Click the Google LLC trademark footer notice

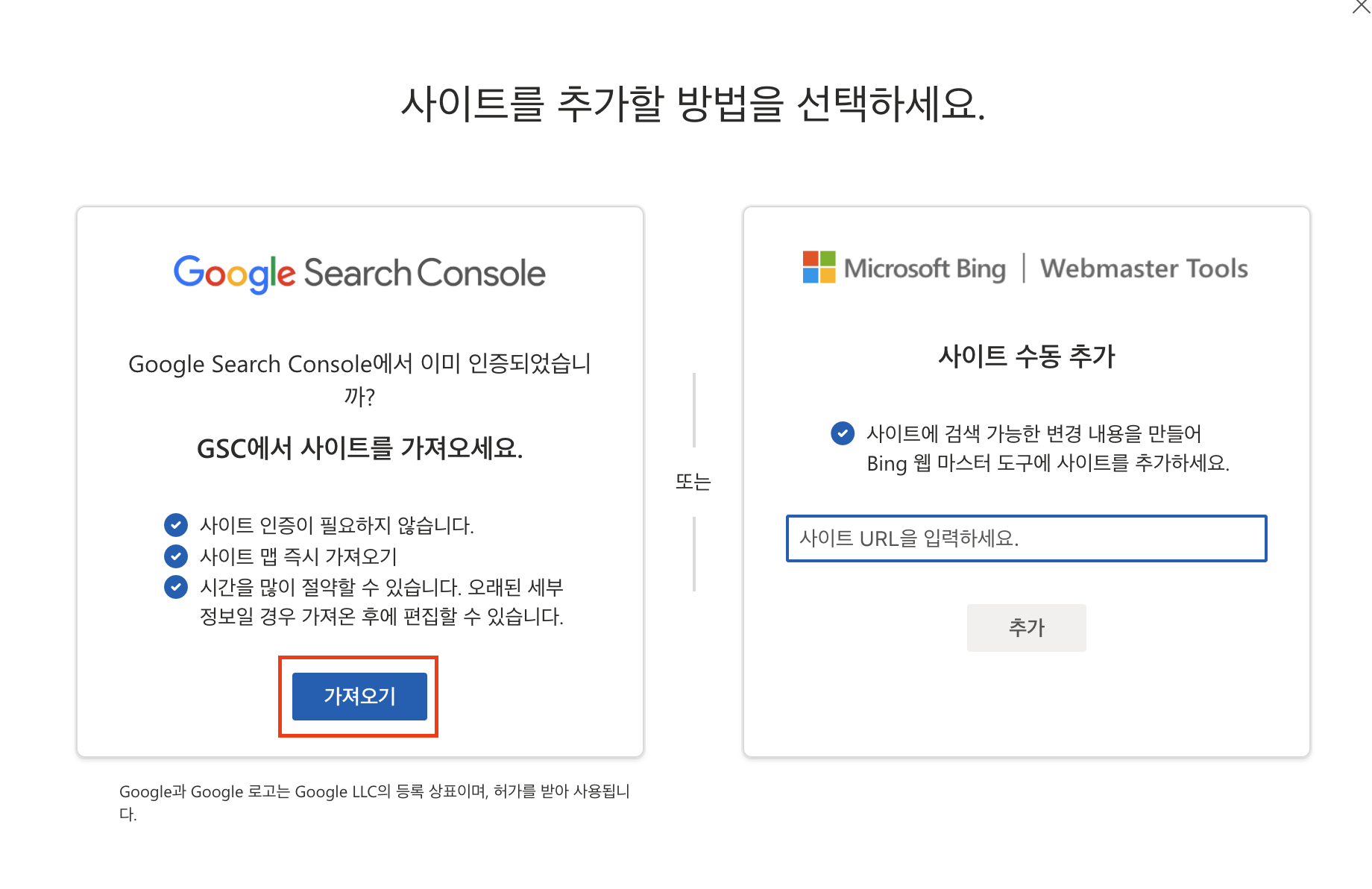[x=374, y=801]
